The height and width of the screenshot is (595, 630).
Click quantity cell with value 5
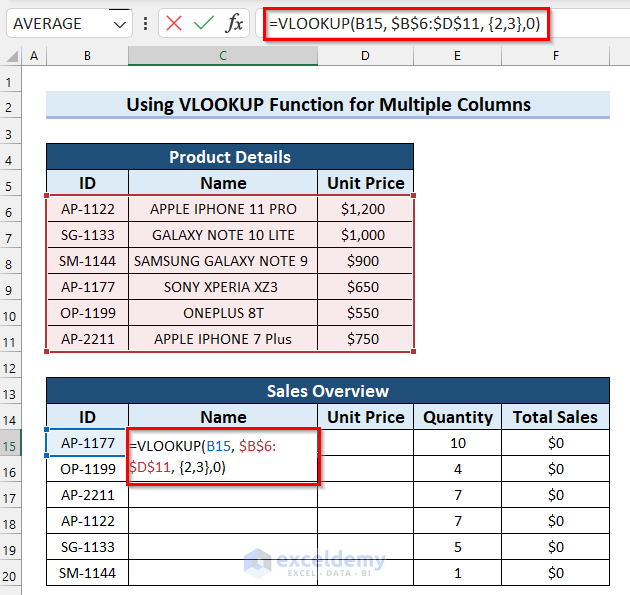tap(457, 547)
